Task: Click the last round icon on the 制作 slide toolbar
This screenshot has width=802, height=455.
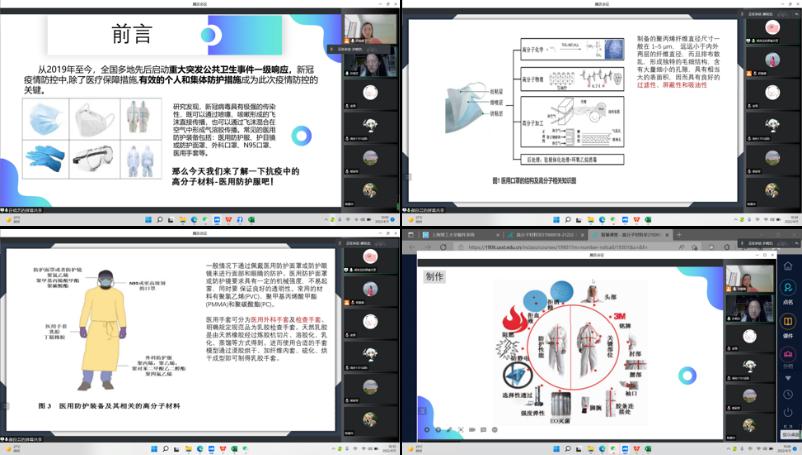Action: point(495,430)
